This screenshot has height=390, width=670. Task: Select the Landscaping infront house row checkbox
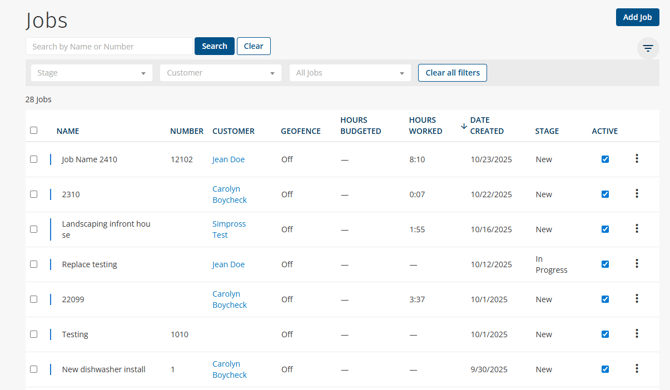(34, 229)
